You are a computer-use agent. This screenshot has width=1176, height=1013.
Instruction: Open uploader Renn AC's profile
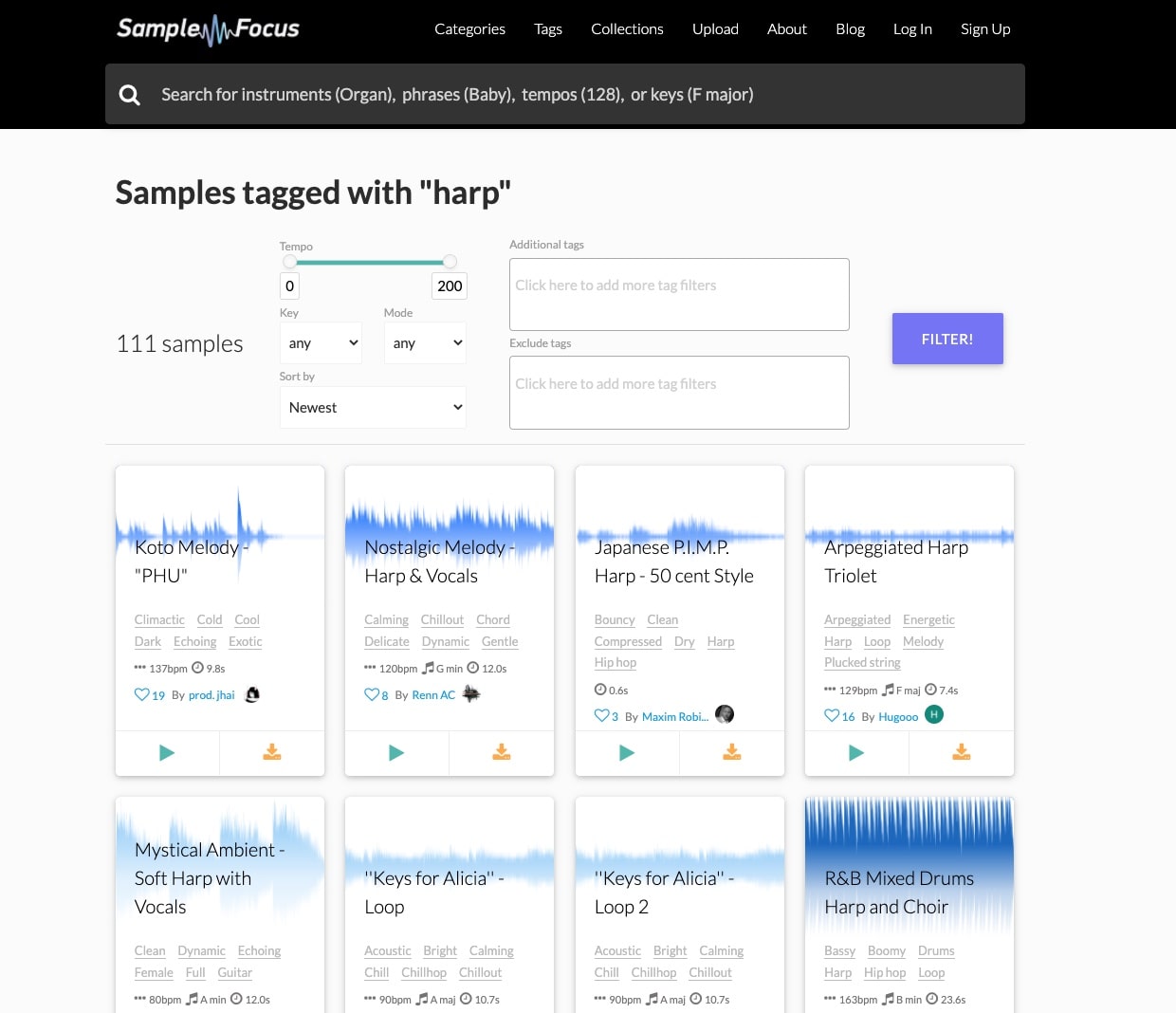(432, 694)
